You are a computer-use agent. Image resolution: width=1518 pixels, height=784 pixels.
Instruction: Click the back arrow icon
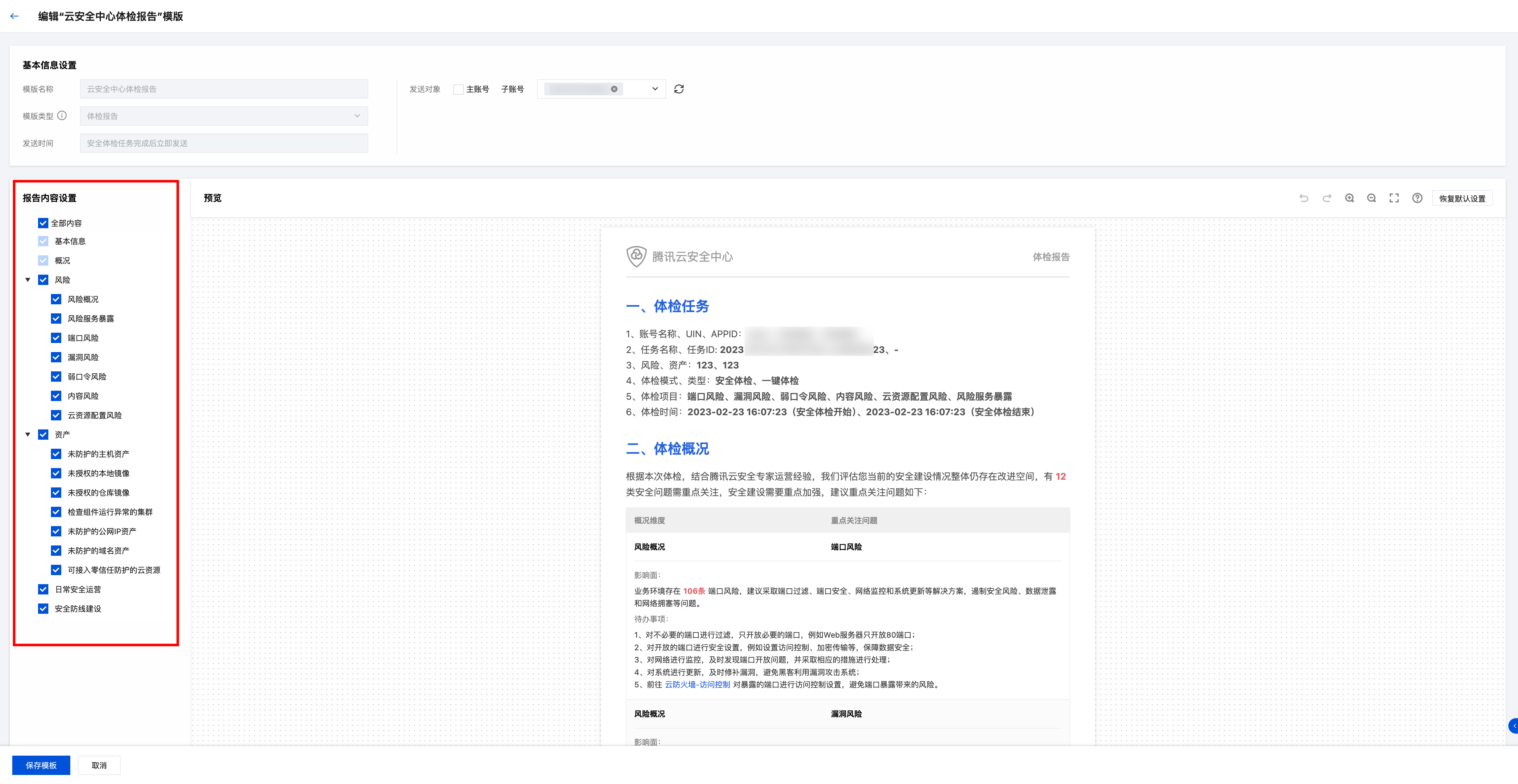[15, 16]
